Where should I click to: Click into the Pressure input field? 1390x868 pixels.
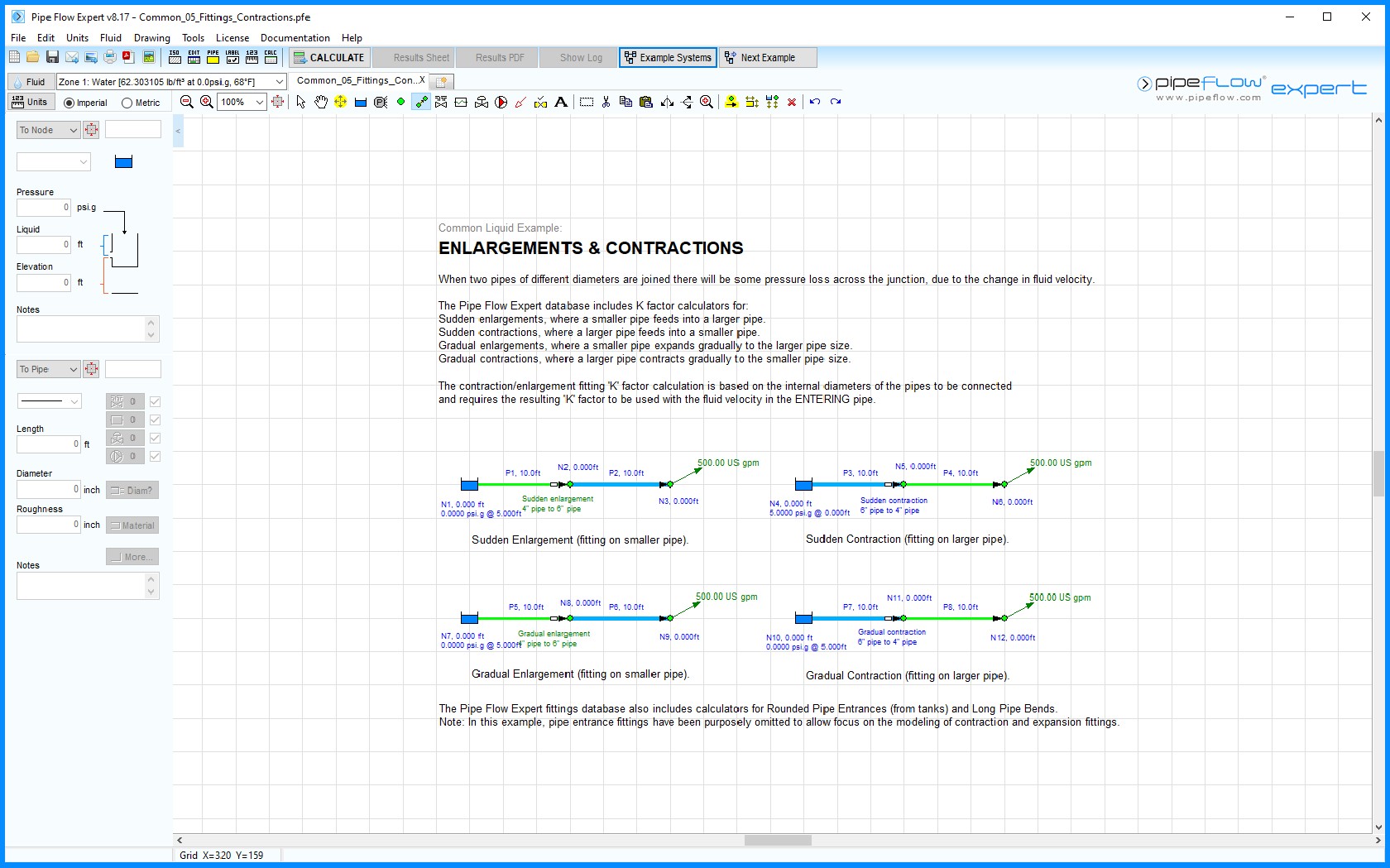(44, 207)
